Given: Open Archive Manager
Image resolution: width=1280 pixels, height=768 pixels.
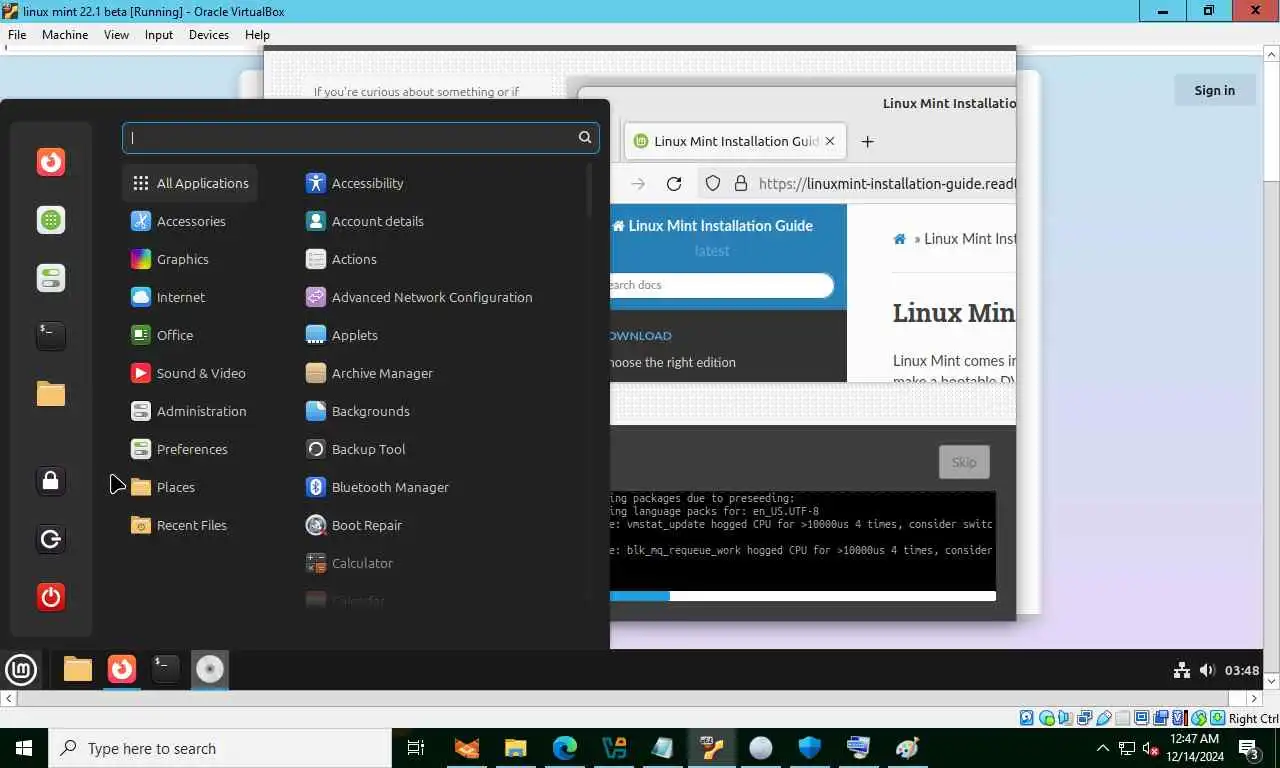Looking at the screenshot, I should pos(369,373).
